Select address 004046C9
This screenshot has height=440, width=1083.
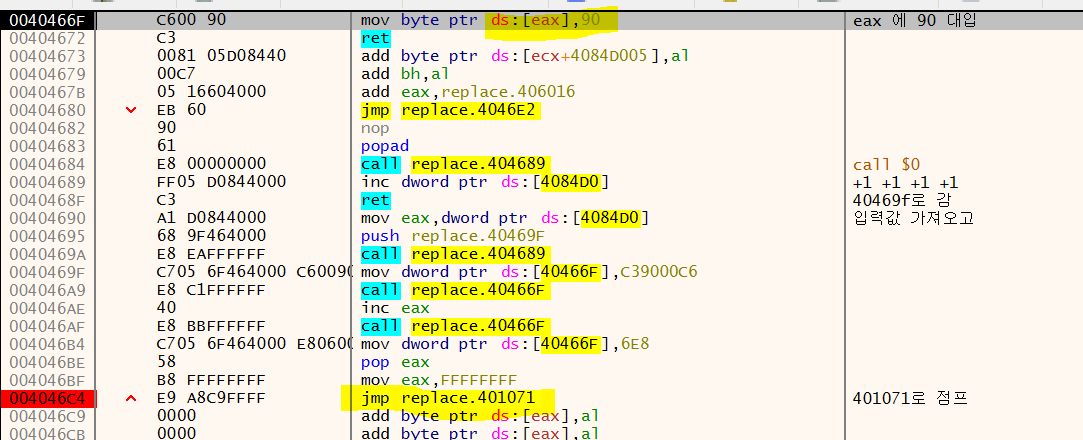coord(48,417)
